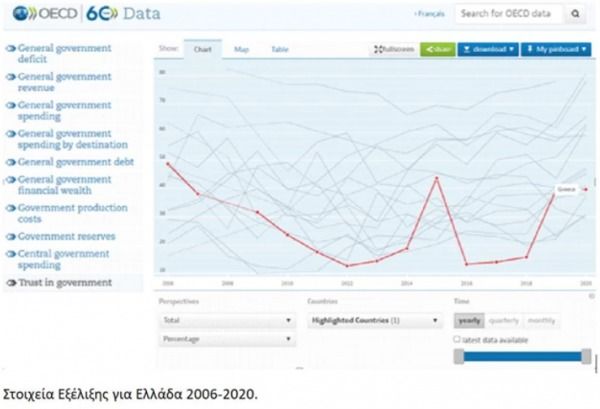Click the Search for OECD data field

[x=508, y=14]
